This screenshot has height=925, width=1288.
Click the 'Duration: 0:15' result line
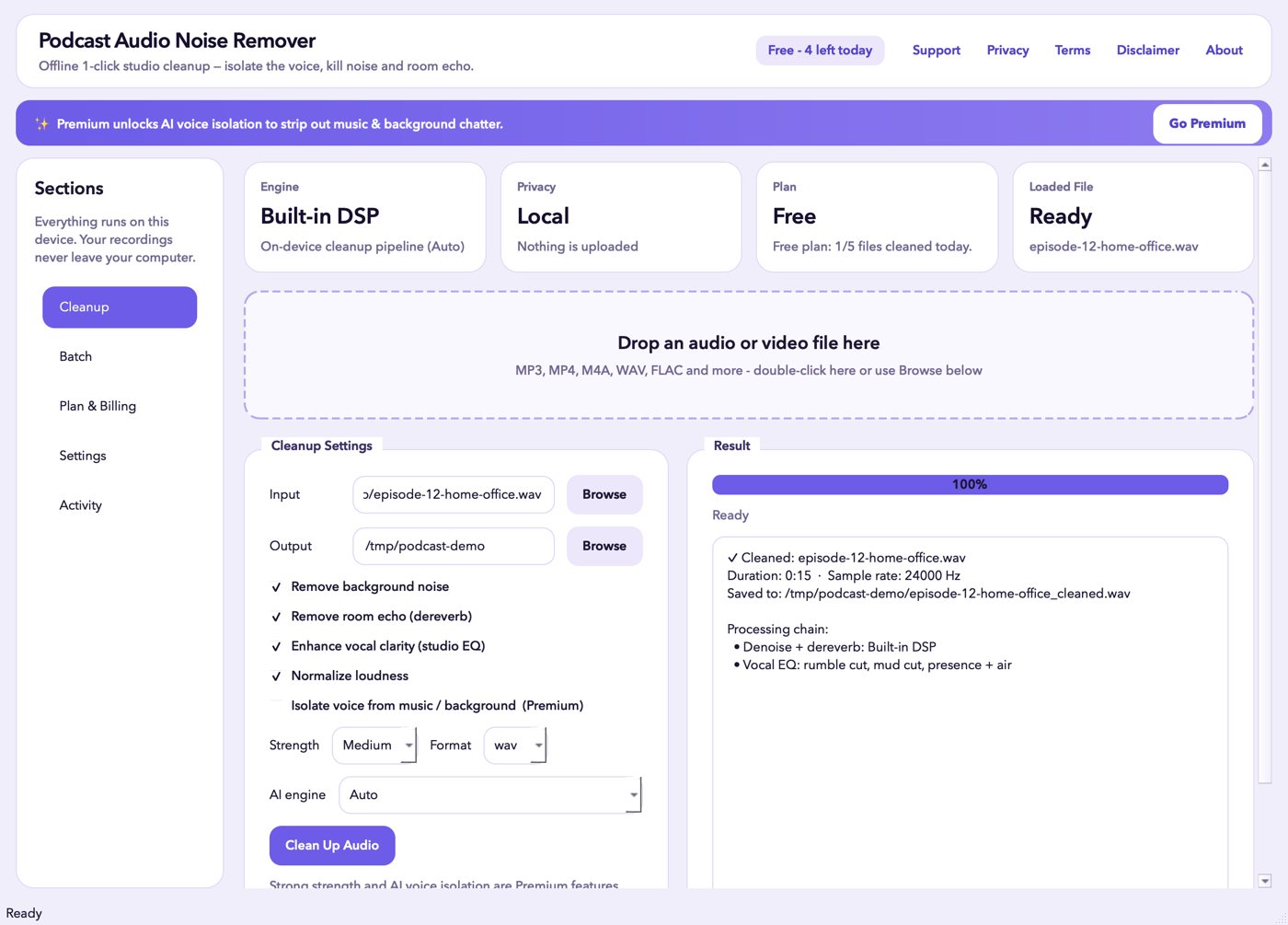click(x=844, y=576)
